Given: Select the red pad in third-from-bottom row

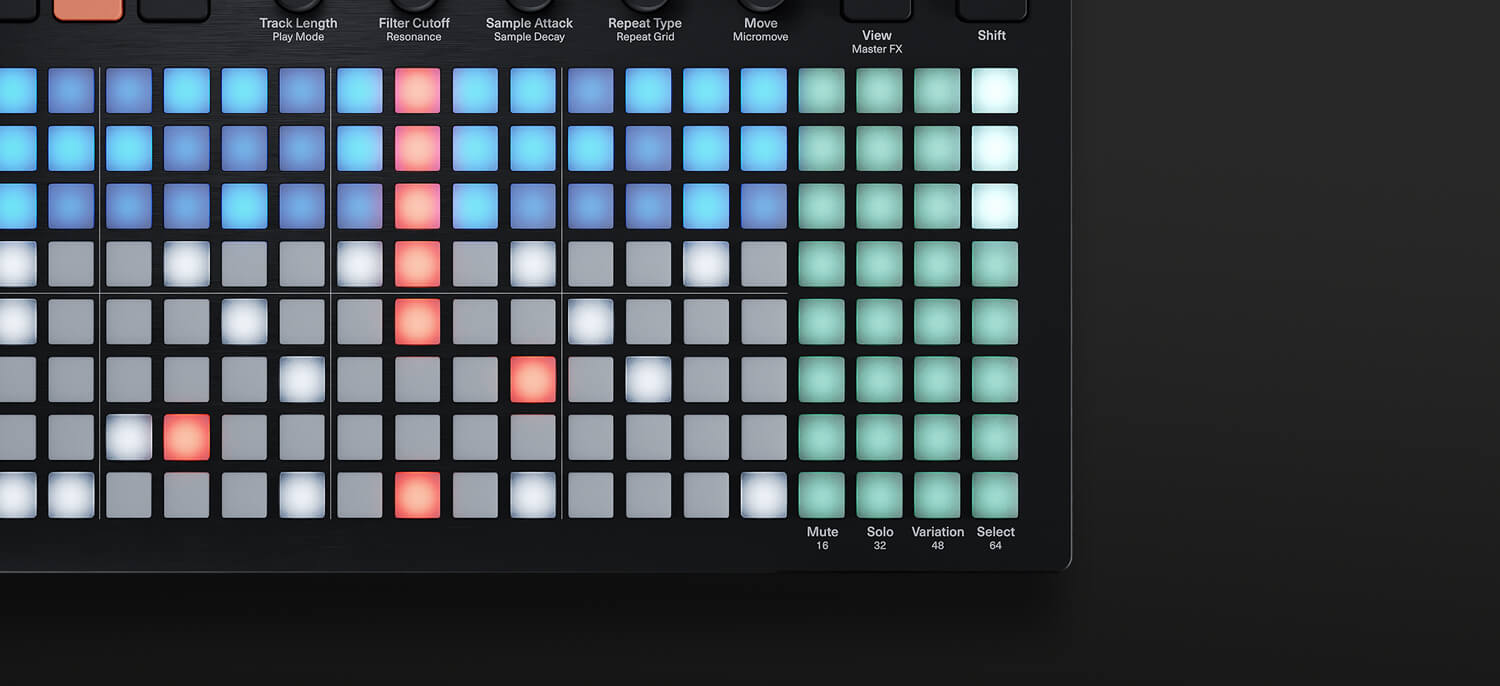Looking at the screenshot, I should 533,380.
